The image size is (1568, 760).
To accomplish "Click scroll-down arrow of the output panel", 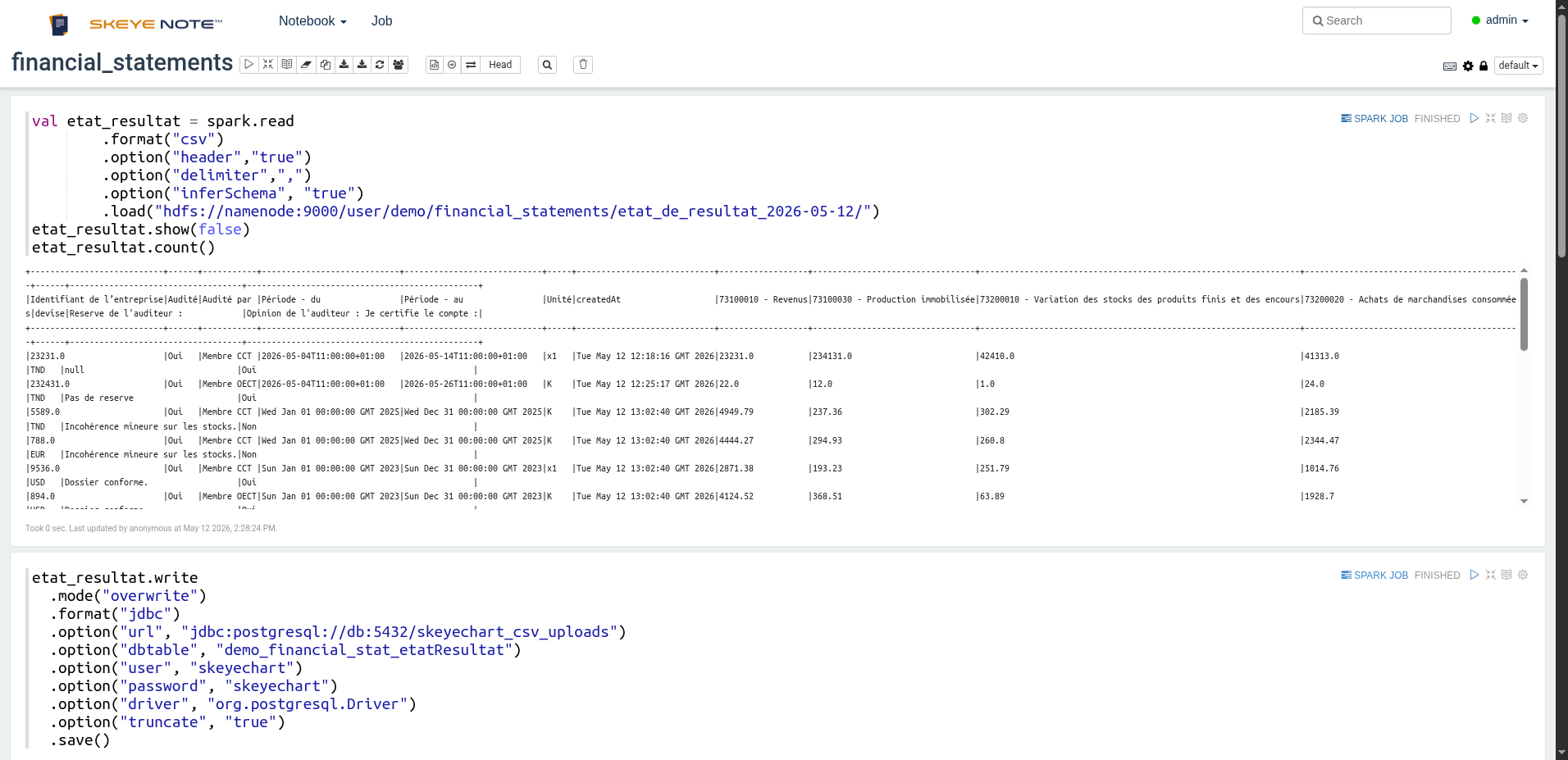I will 1524,501.
